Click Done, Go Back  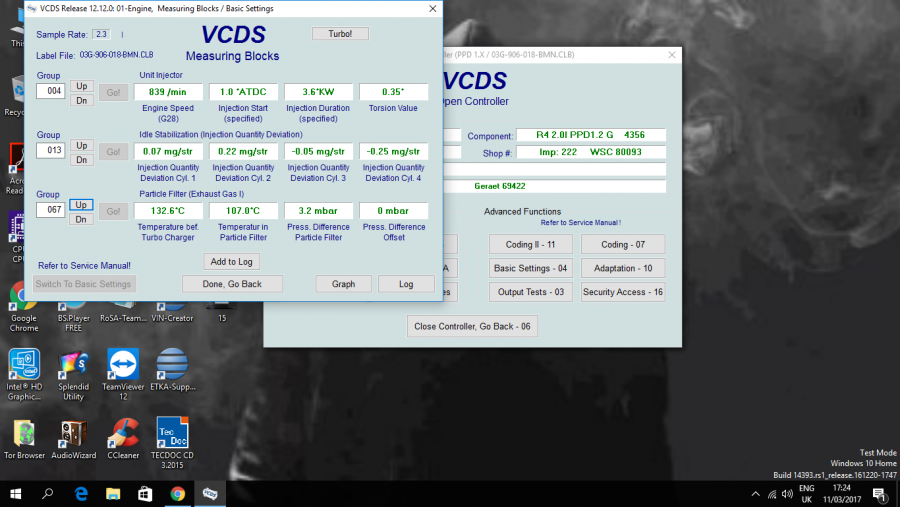point(232,284)
